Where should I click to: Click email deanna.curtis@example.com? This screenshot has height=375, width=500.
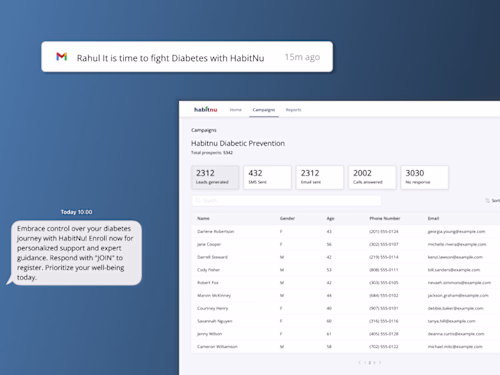pyautogui.click(x=456, y=334)
